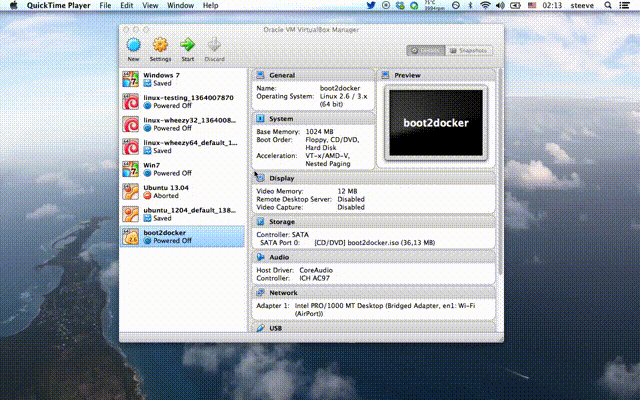Click linux-testing_1364007870 name text
640x400 pixels.
[188, 98]
